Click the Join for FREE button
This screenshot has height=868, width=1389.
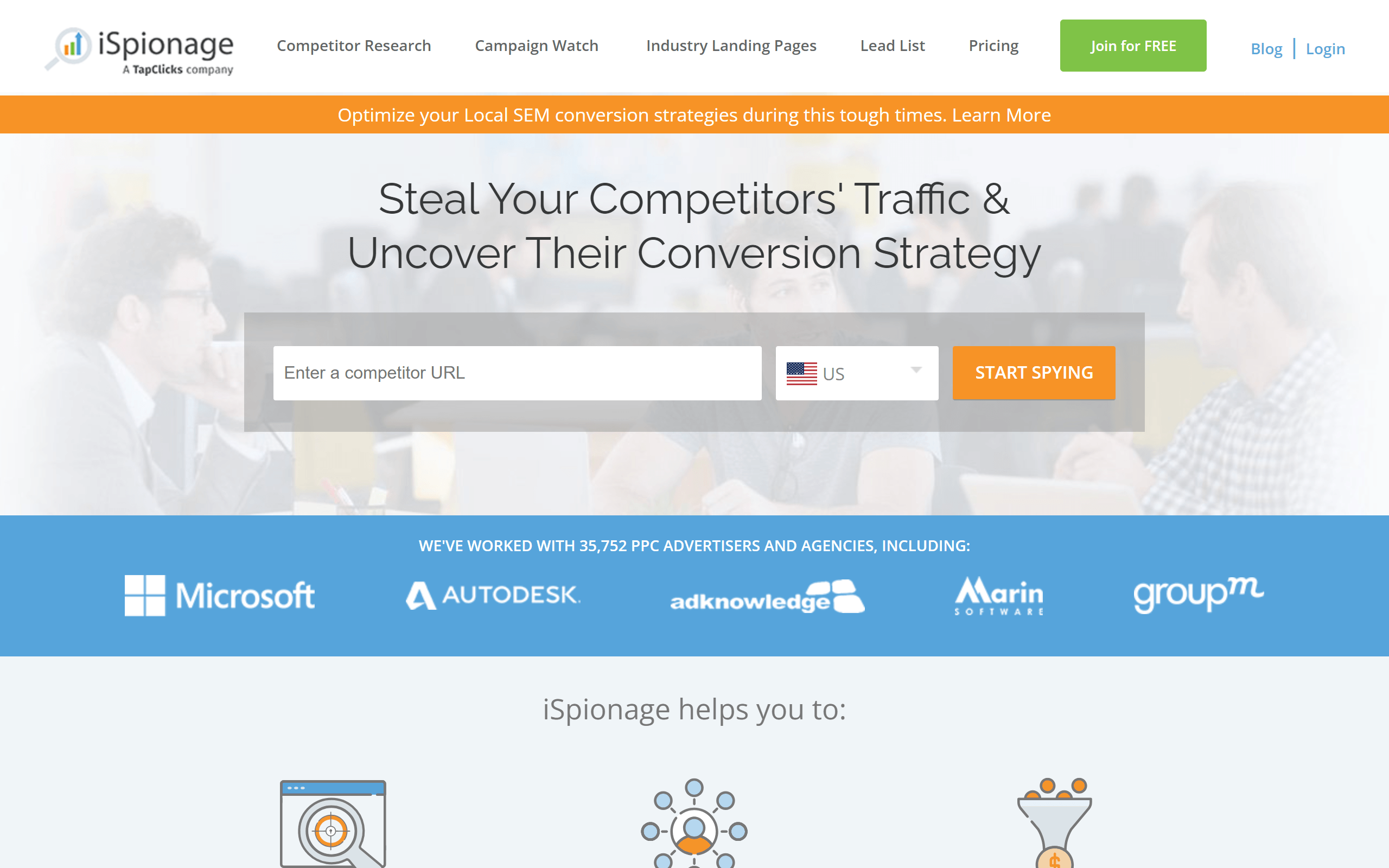coord(1132,45)
